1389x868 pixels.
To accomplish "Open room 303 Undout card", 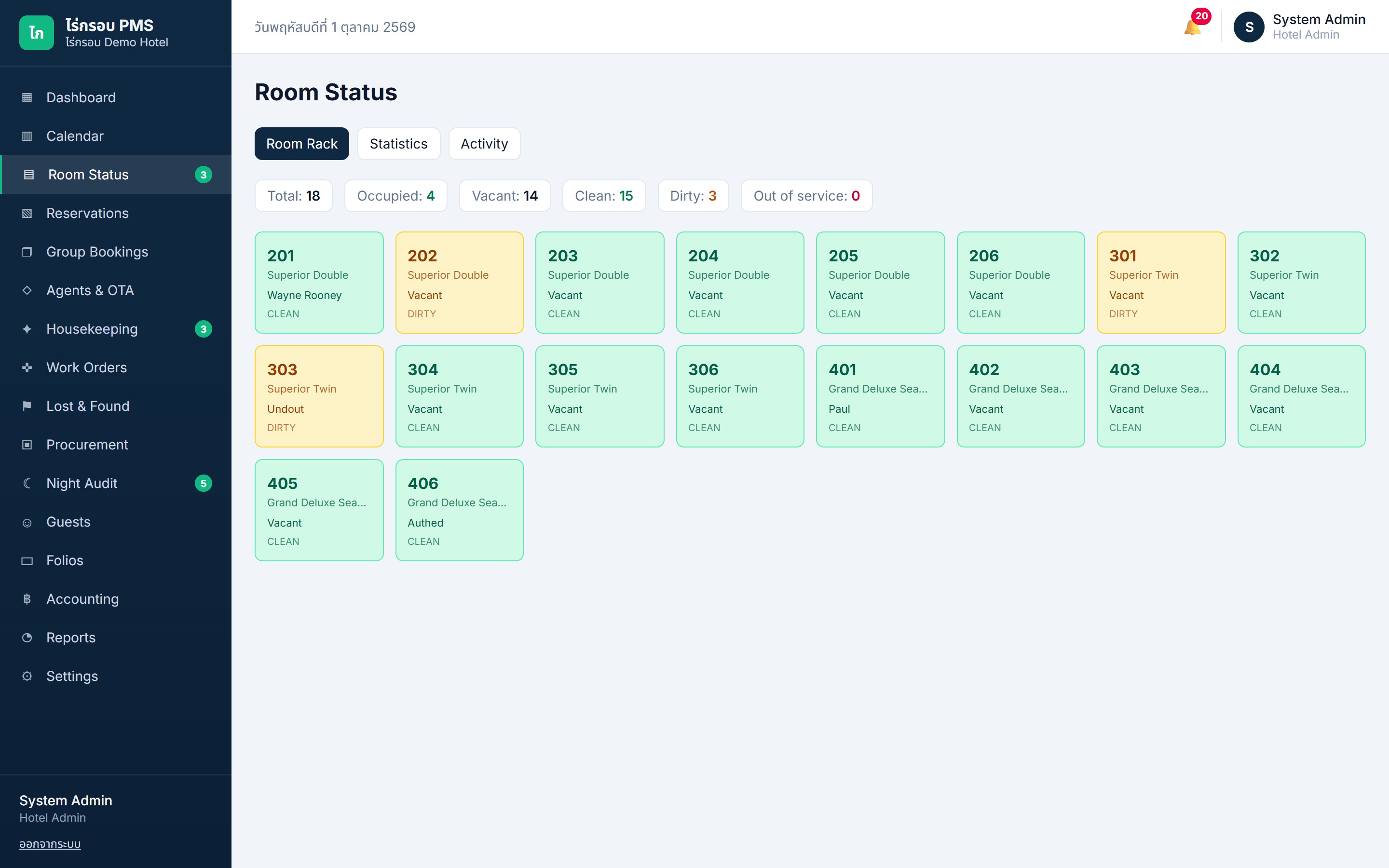I will [x=319, y=396].
